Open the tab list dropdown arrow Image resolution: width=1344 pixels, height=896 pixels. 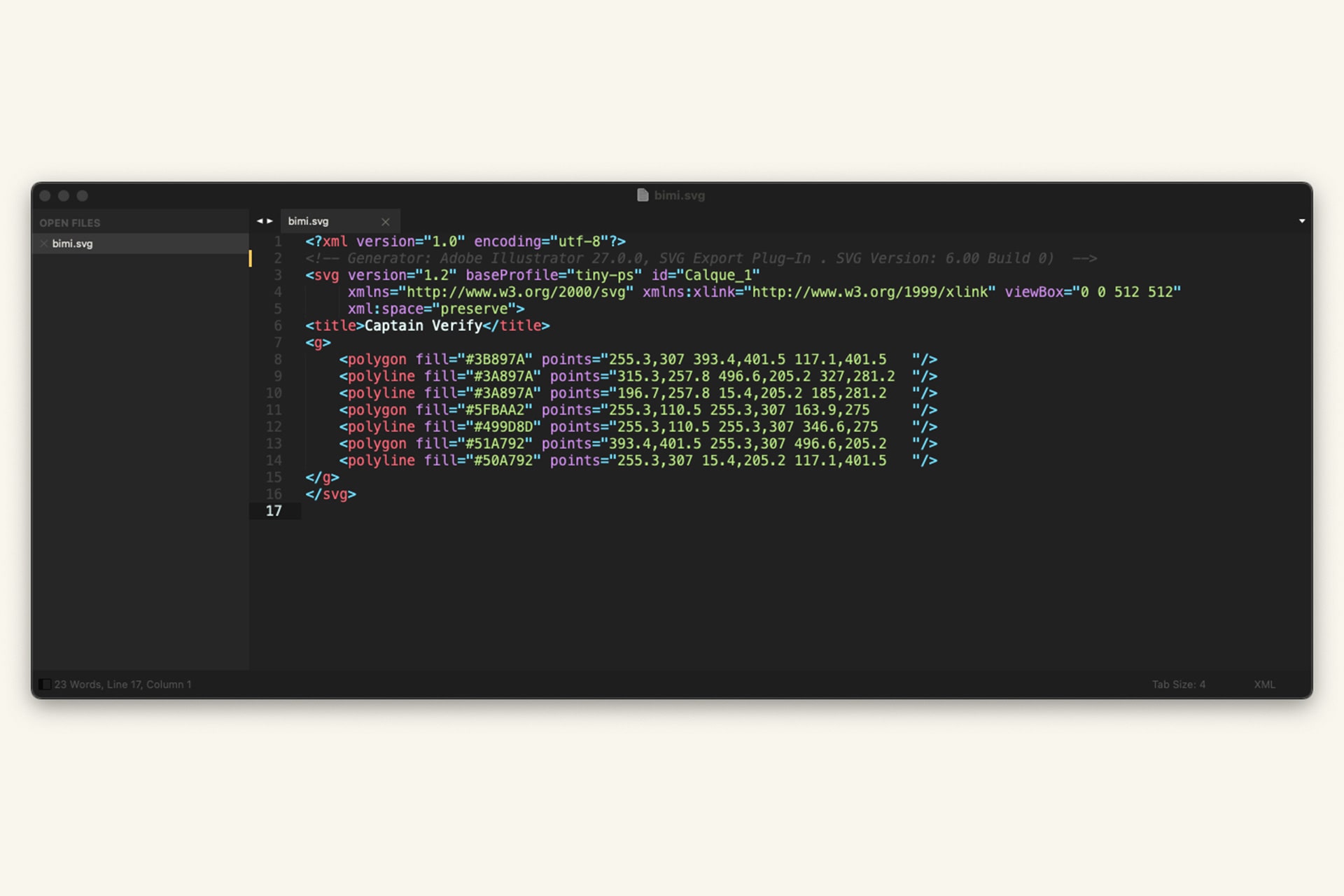coord(1302,221)
